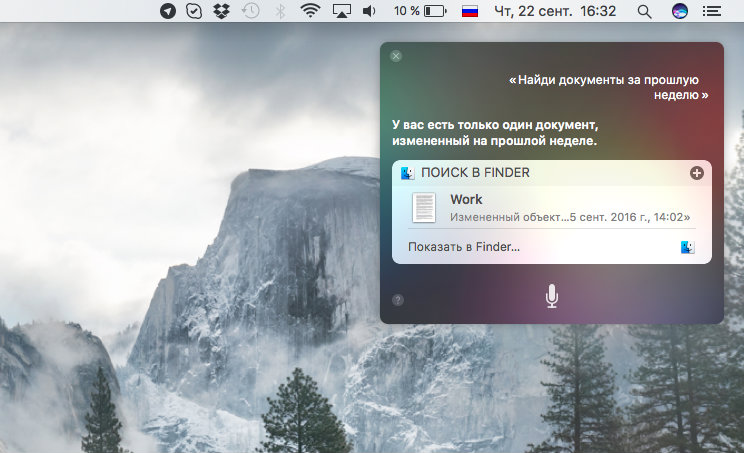
Task: Open Finder icon beside Показать в Finder
Action: coord(688,247)
